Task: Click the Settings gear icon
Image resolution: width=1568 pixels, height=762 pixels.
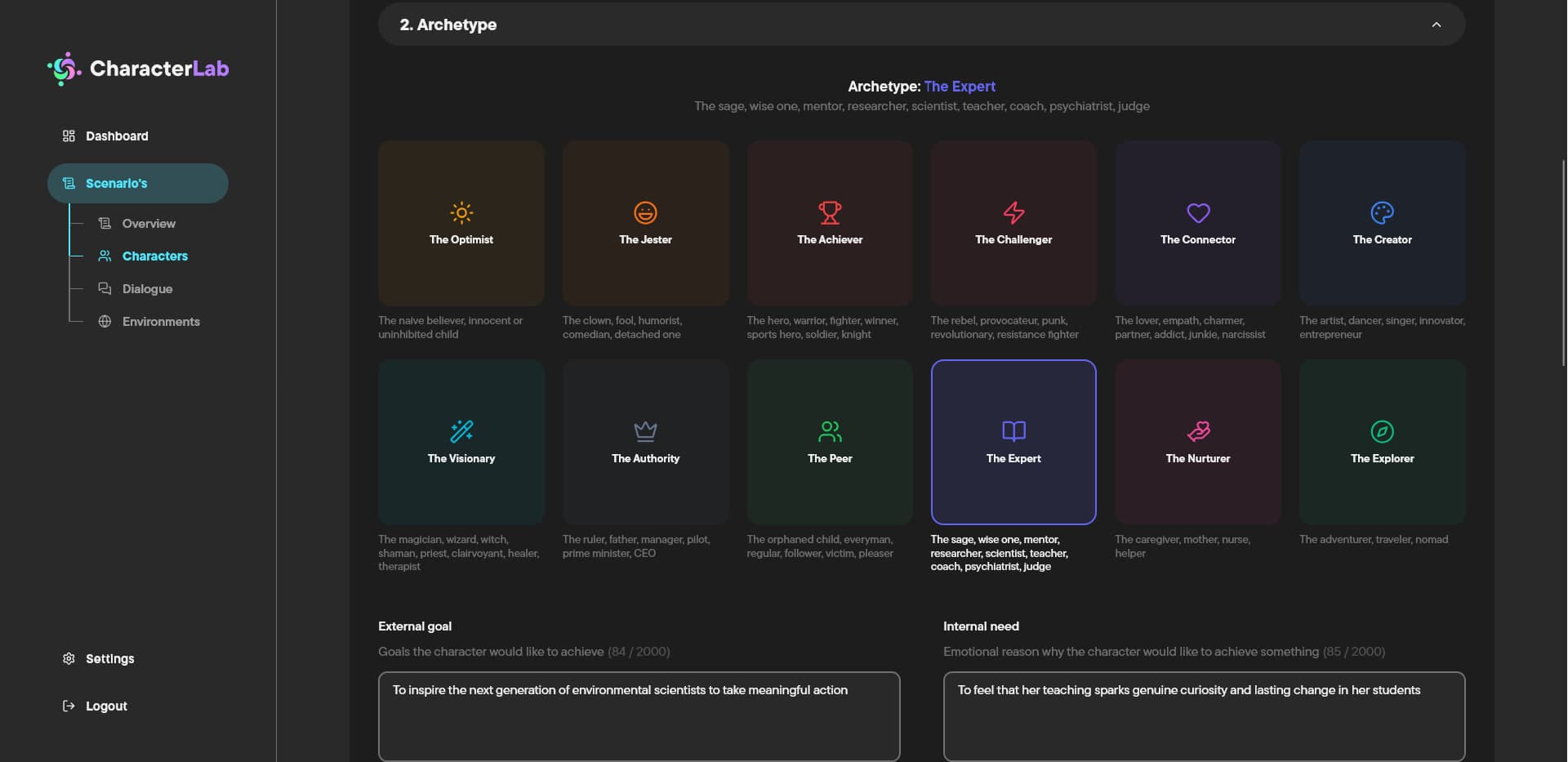Action: point(69,658)
